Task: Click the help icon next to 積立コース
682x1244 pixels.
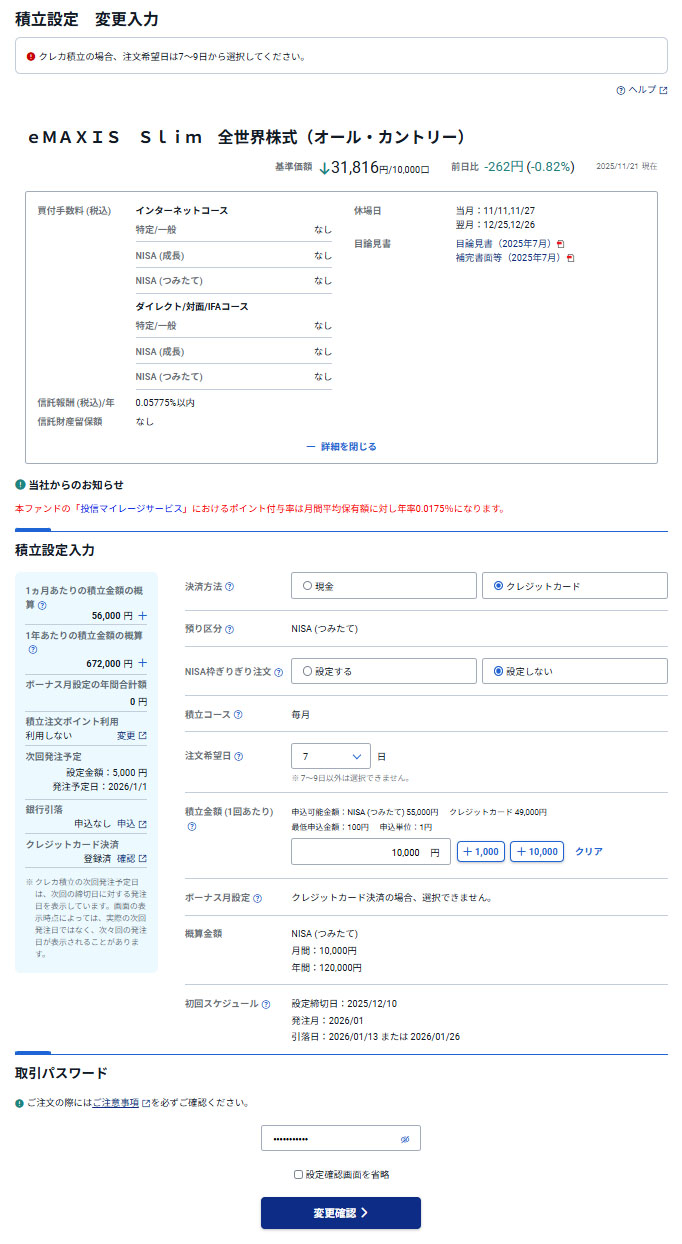Action: [238, 715]
